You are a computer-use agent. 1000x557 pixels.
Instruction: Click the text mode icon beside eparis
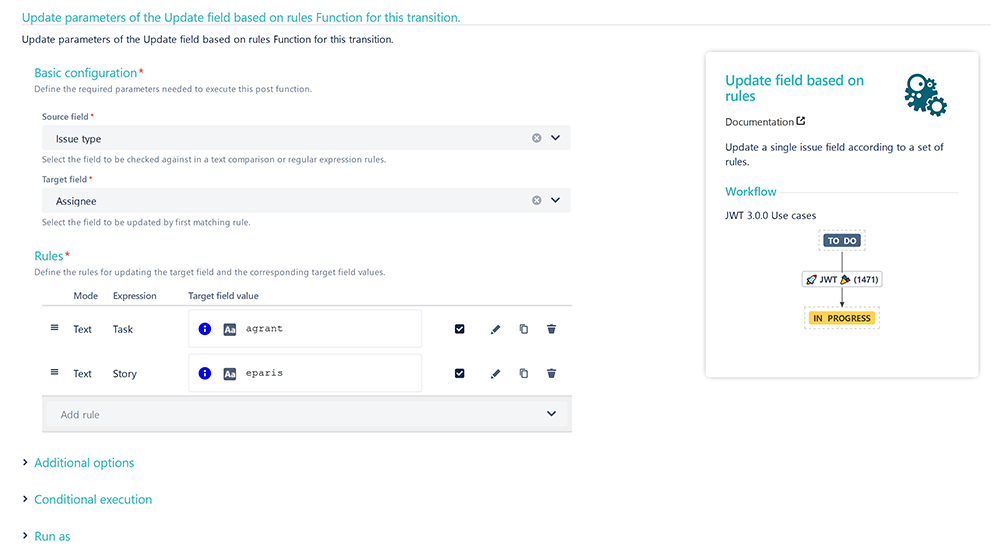pos(230,374)
